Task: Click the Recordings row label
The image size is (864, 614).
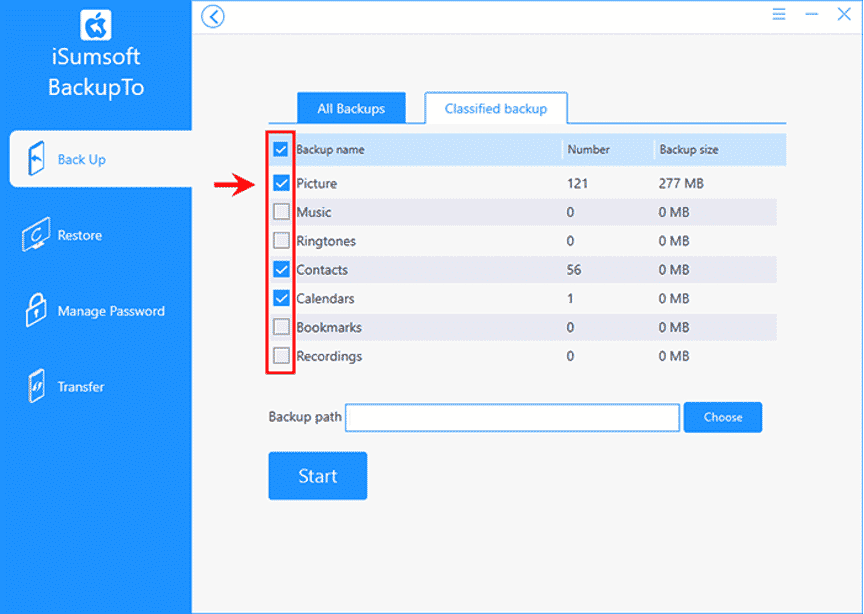Action: (x=330, y=356)
